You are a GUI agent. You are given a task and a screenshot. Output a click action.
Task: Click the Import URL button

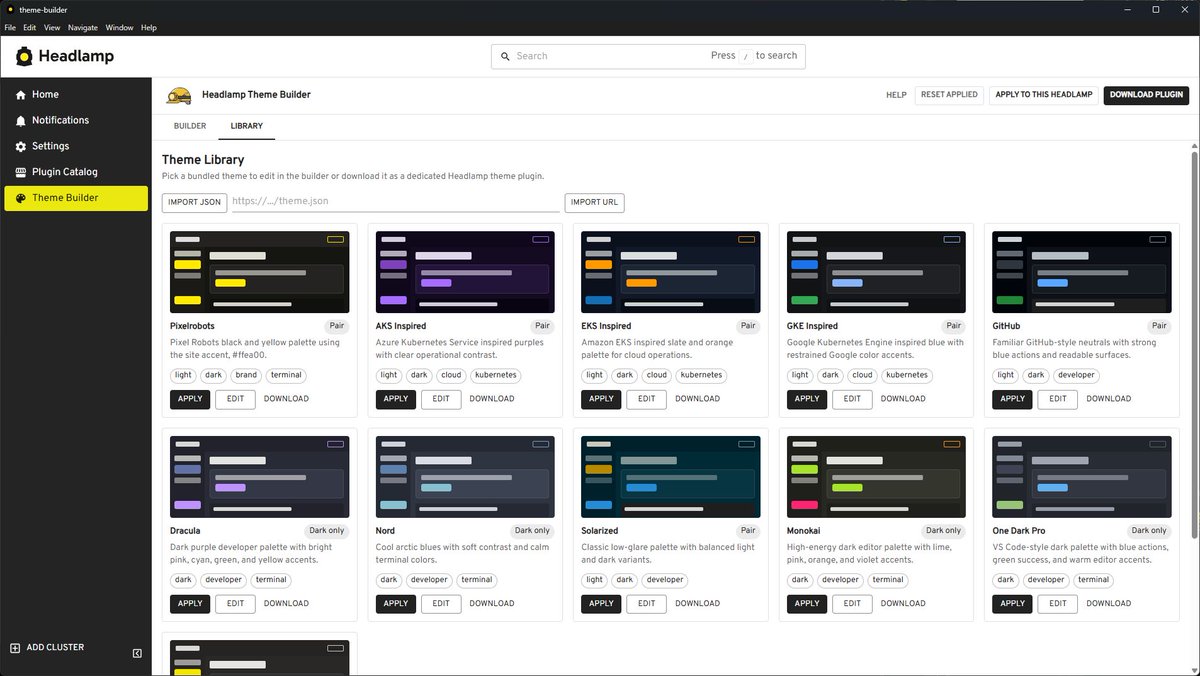[594, 202]
